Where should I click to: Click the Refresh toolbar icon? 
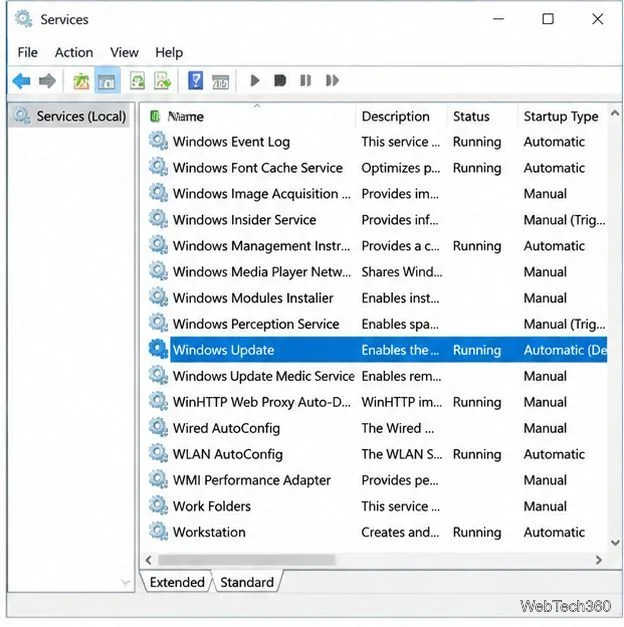coord(138,81)
